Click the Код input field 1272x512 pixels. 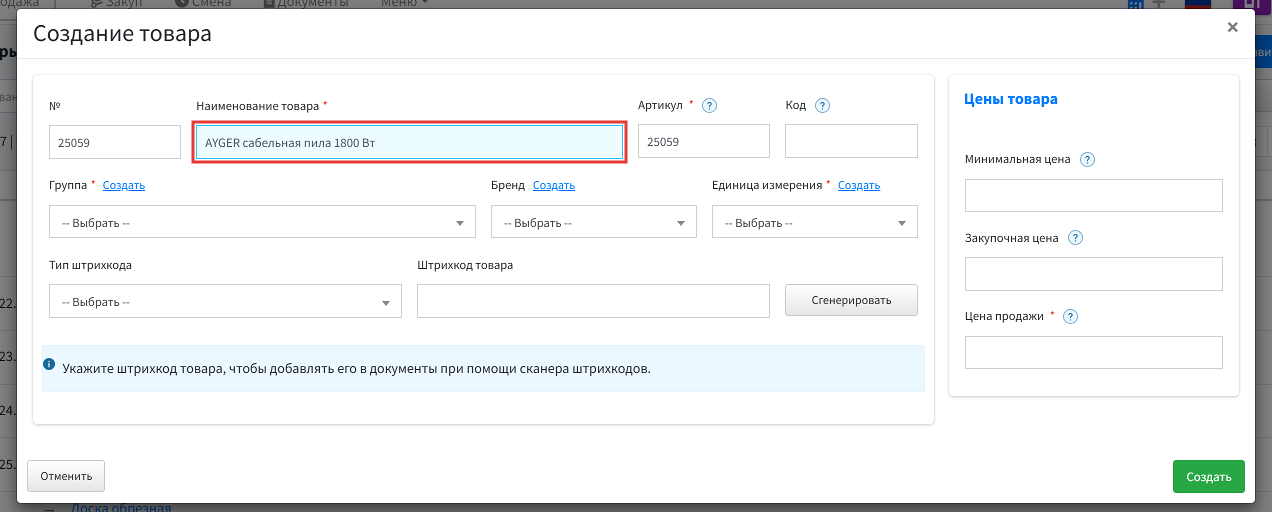tap(851, 141)
